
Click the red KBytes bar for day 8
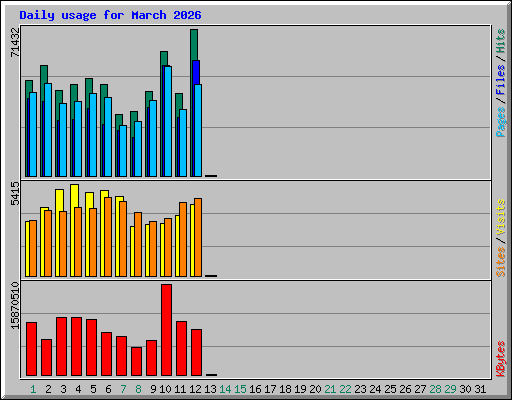coord(136,361)
